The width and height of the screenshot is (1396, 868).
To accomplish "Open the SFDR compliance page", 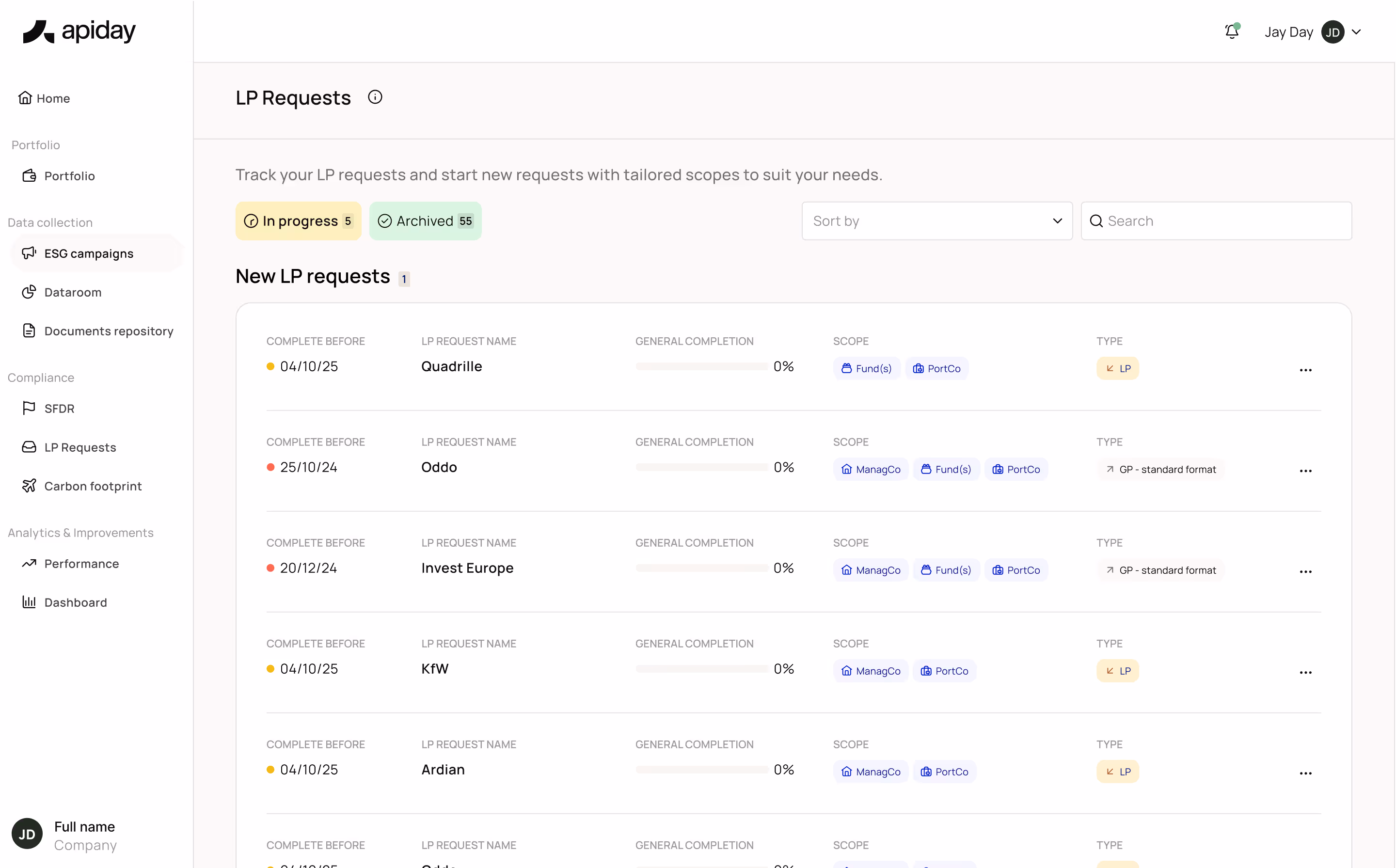I will pyautogui.click(x=59, y=409).
